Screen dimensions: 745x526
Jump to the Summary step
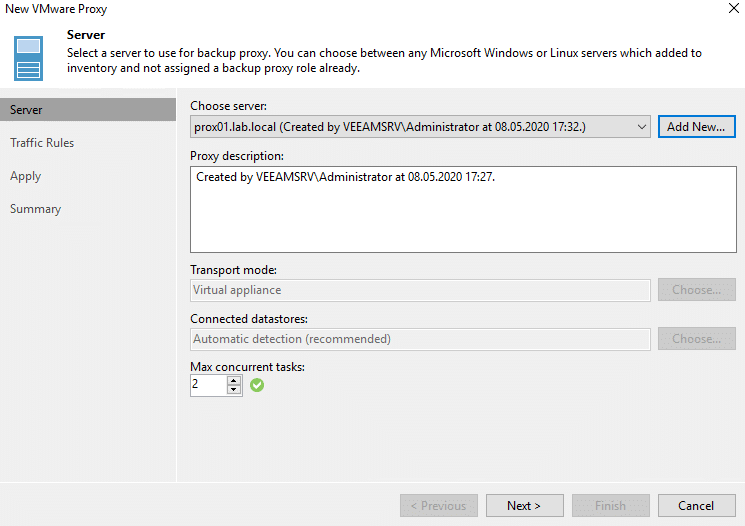tap(36, 209)
